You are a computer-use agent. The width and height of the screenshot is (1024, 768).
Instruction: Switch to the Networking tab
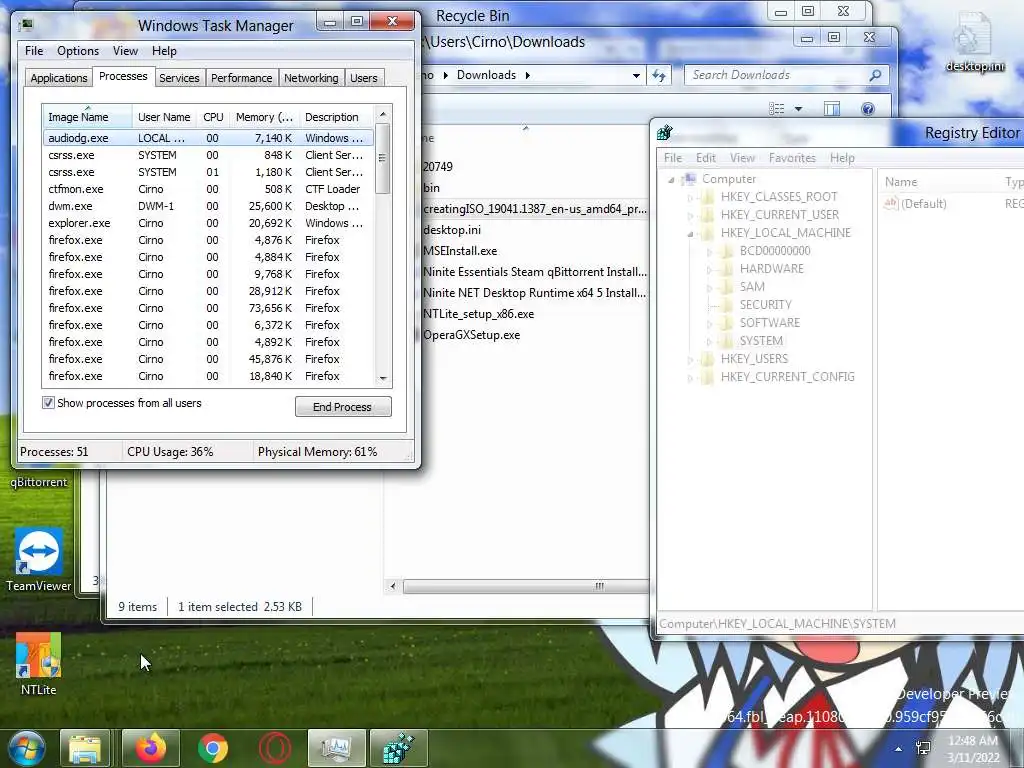311,78
